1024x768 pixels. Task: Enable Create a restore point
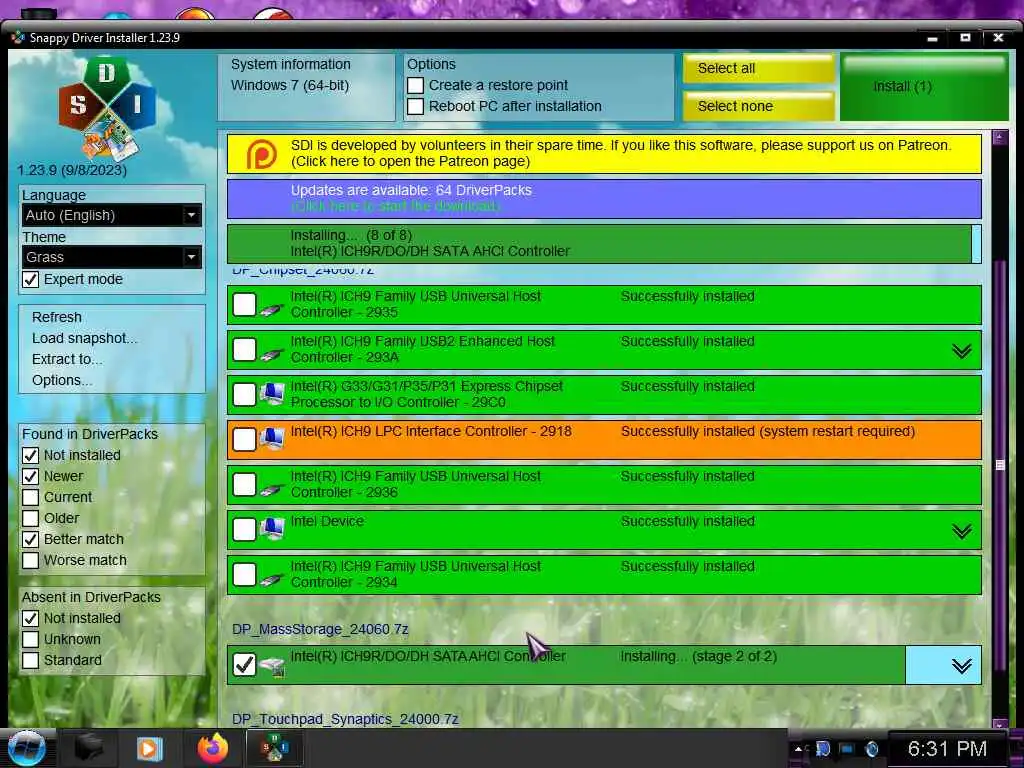tap(415, 86)
